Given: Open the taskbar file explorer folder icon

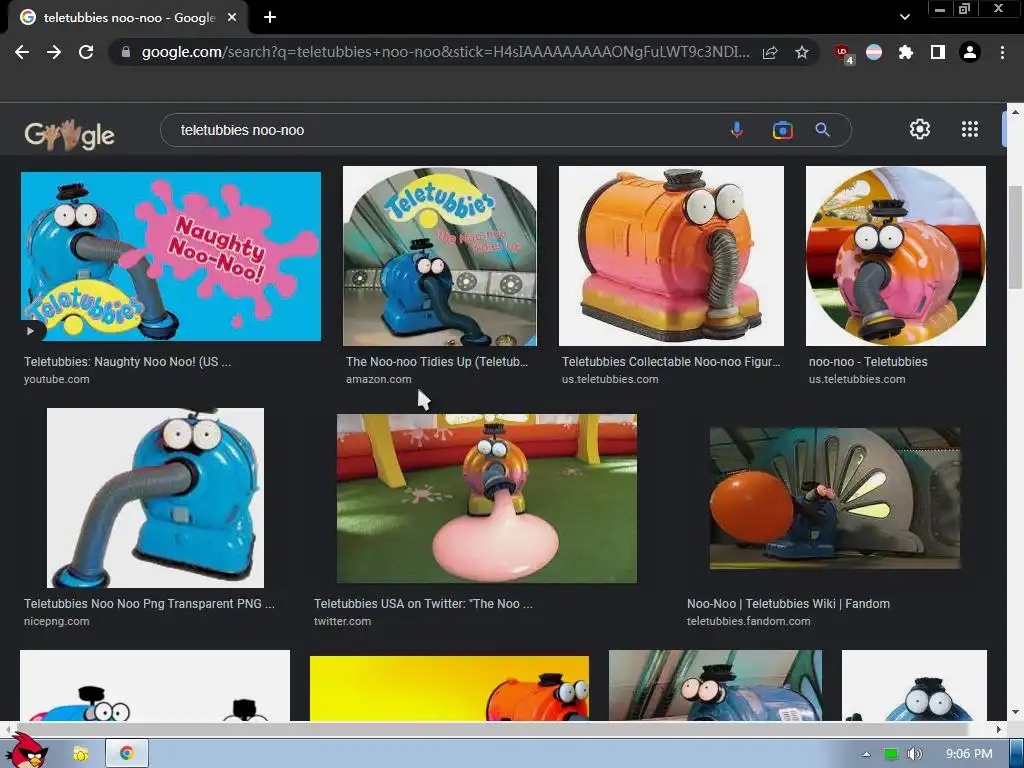Looking at the screenshot, I should (x=81, y=754).
